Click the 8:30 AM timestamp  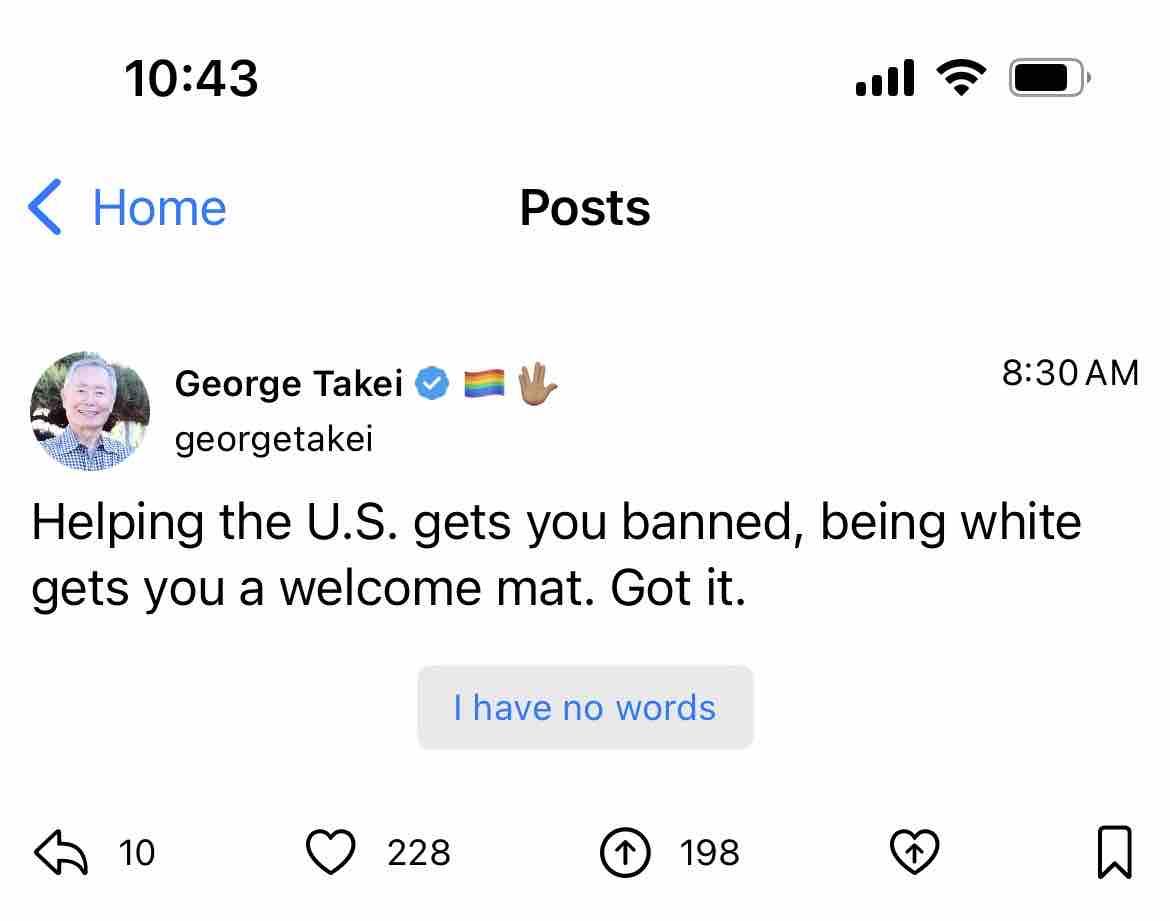pyautogui.click(x=1069, y=373)
